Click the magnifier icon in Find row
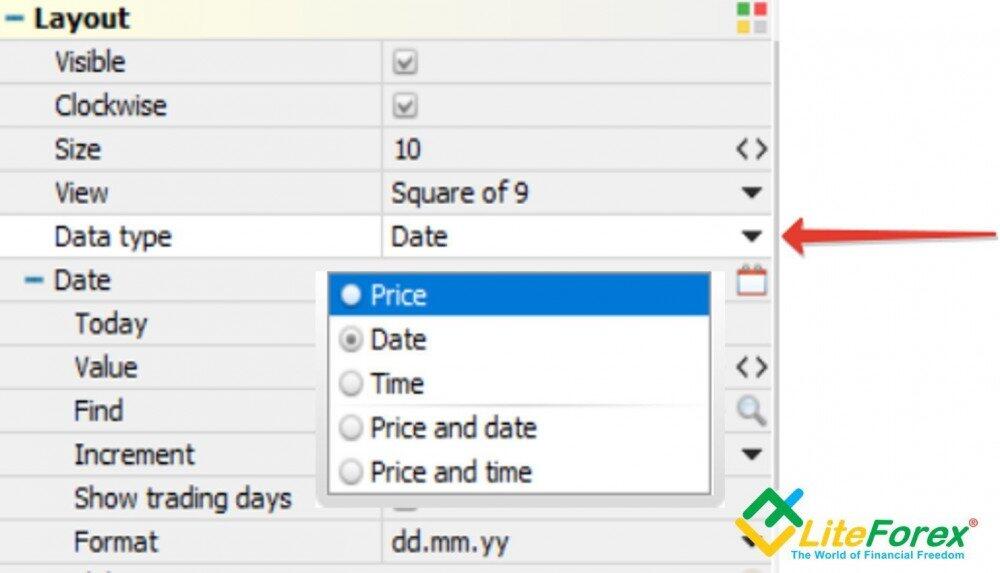The height and width of the screenshot is (573, 1000). pos(751,410)
